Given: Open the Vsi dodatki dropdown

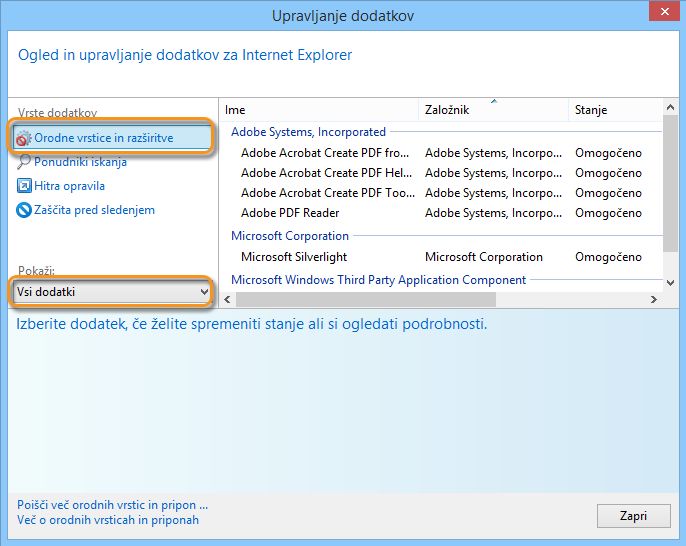Looking at the screenshot, I should [x=112, y=292].
